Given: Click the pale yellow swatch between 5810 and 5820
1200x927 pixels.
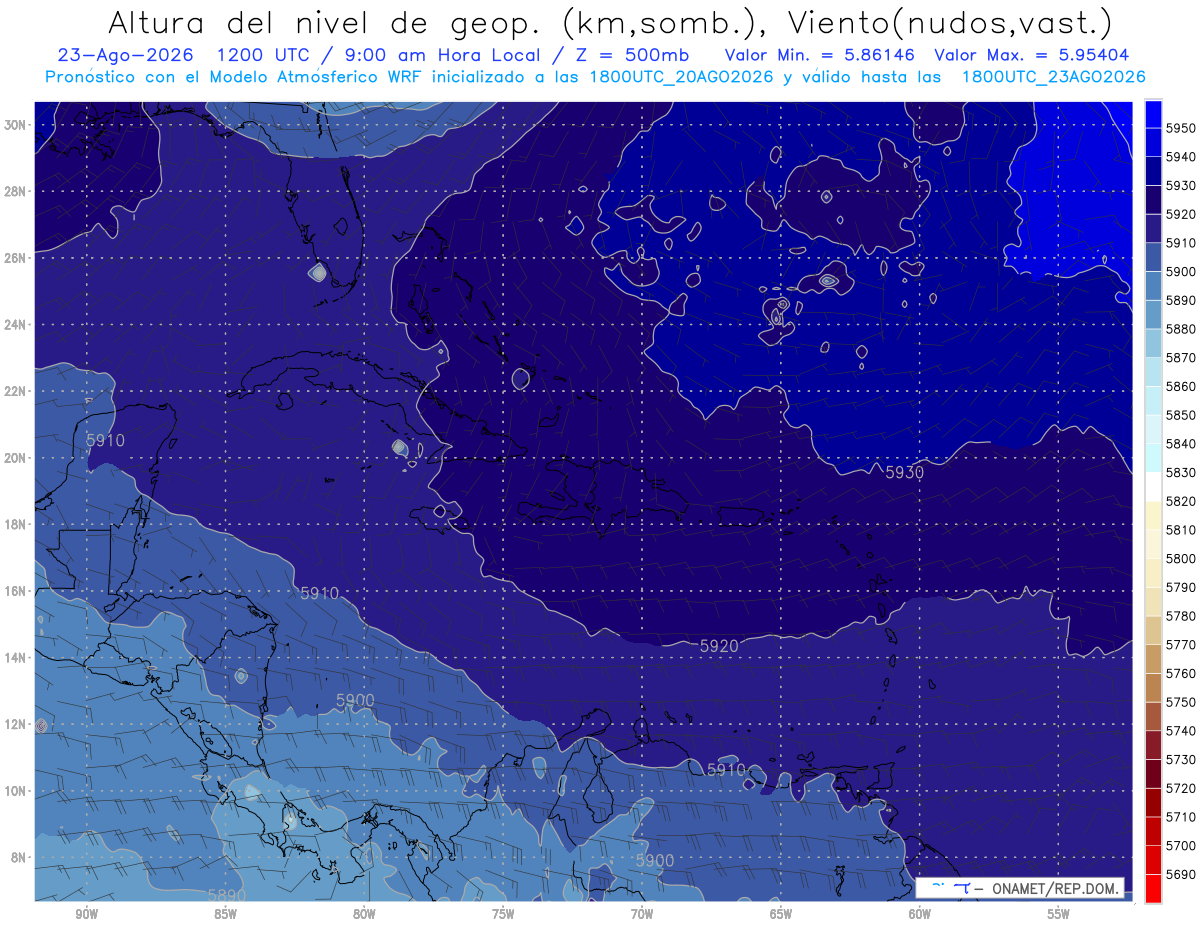Looking at the screenshot, I should (1153, 515).
